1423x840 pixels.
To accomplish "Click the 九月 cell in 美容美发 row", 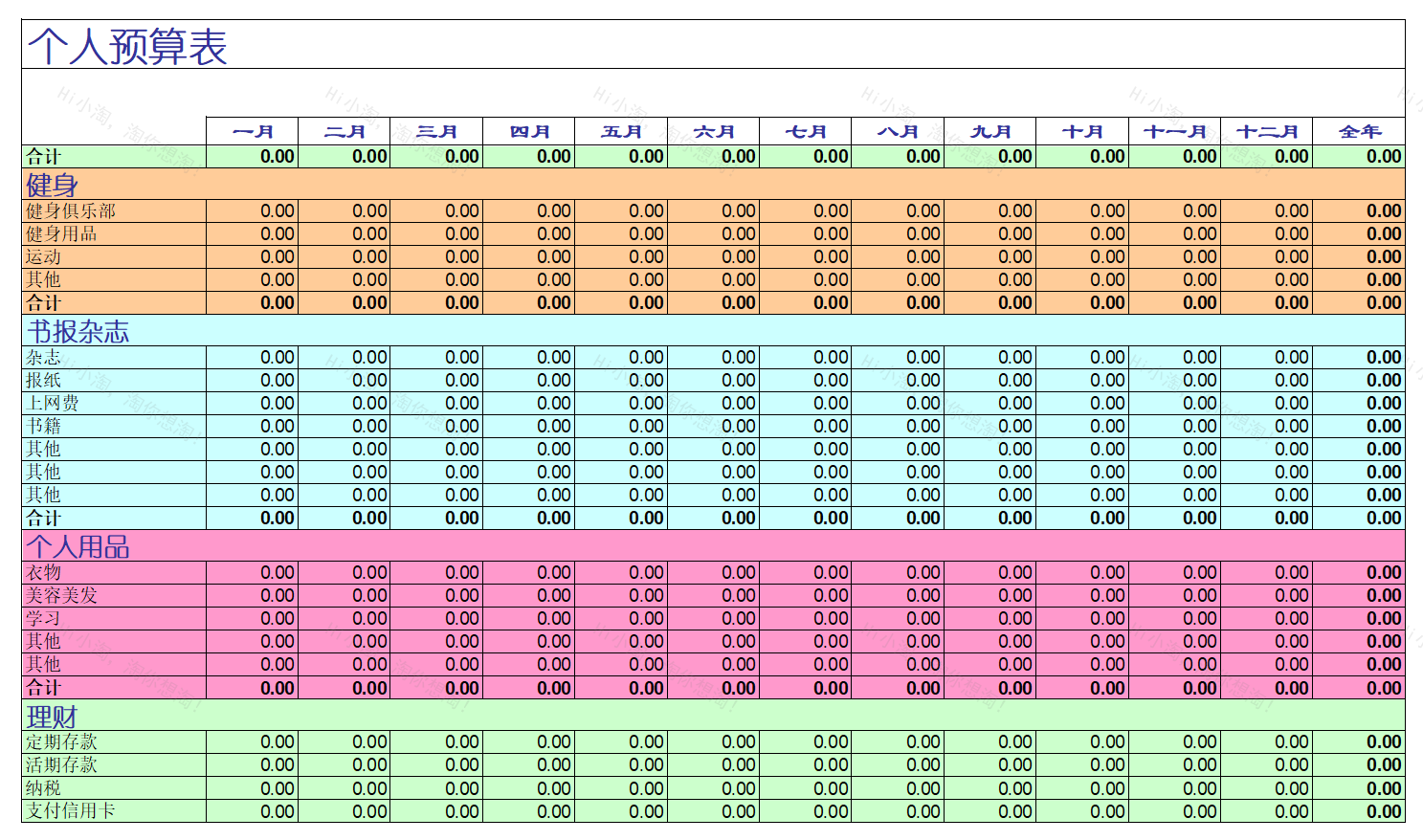I will 990,595.
